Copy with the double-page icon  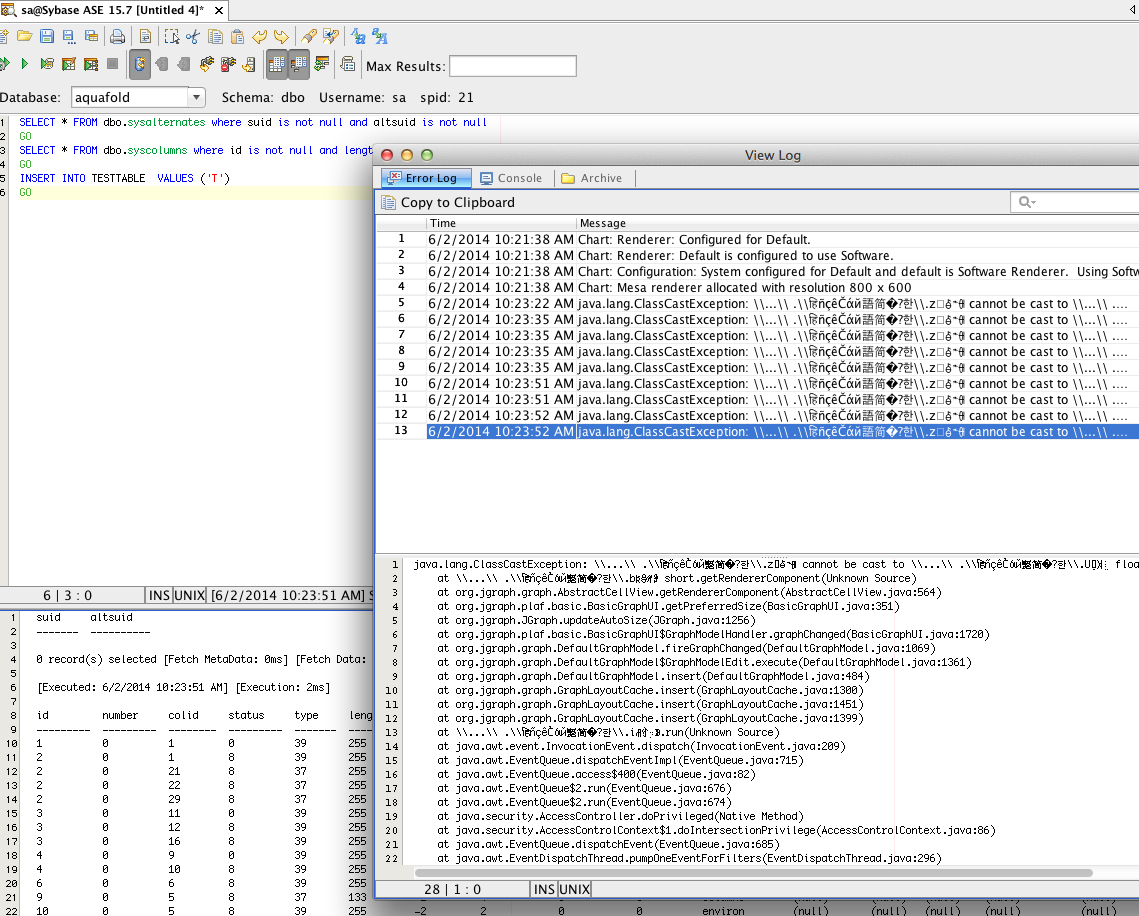(215, 36)
